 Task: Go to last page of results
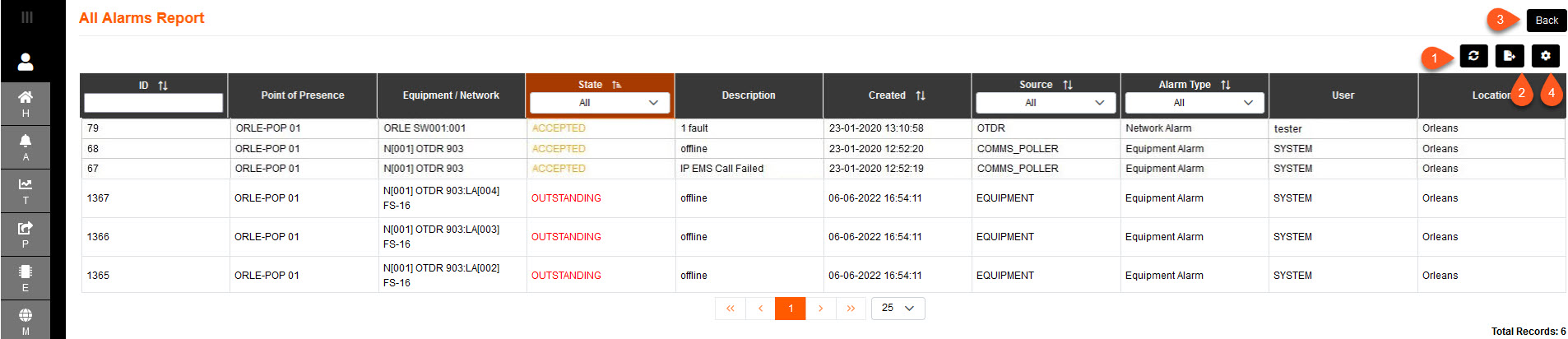[x=851, y=309]
